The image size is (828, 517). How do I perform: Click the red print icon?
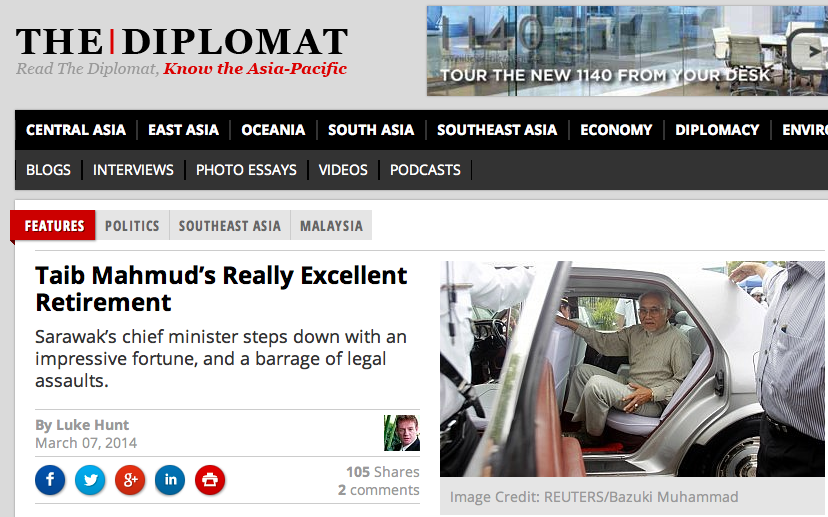[210, 480]
